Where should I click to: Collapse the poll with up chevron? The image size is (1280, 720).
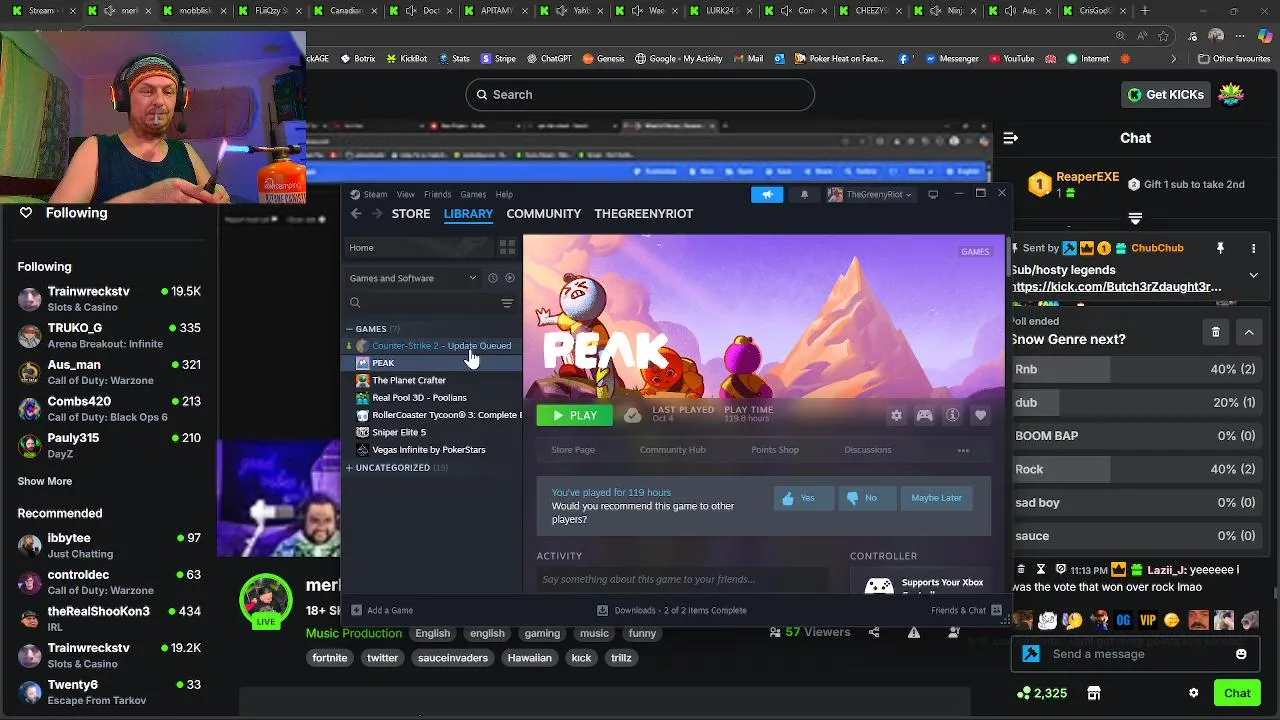point(1249,332)
